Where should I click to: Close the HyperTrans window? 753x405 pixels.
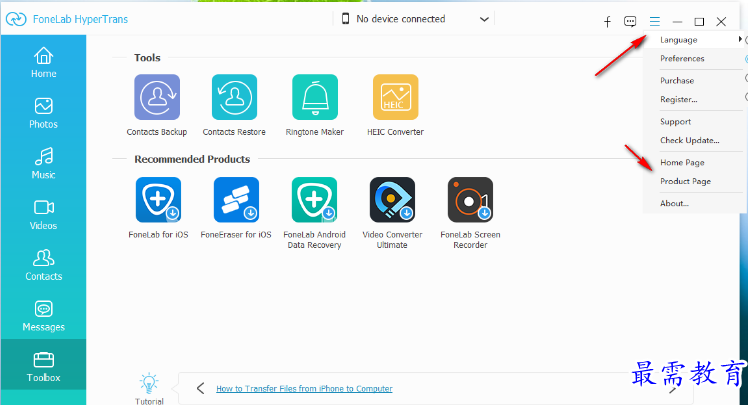point(721,22)
